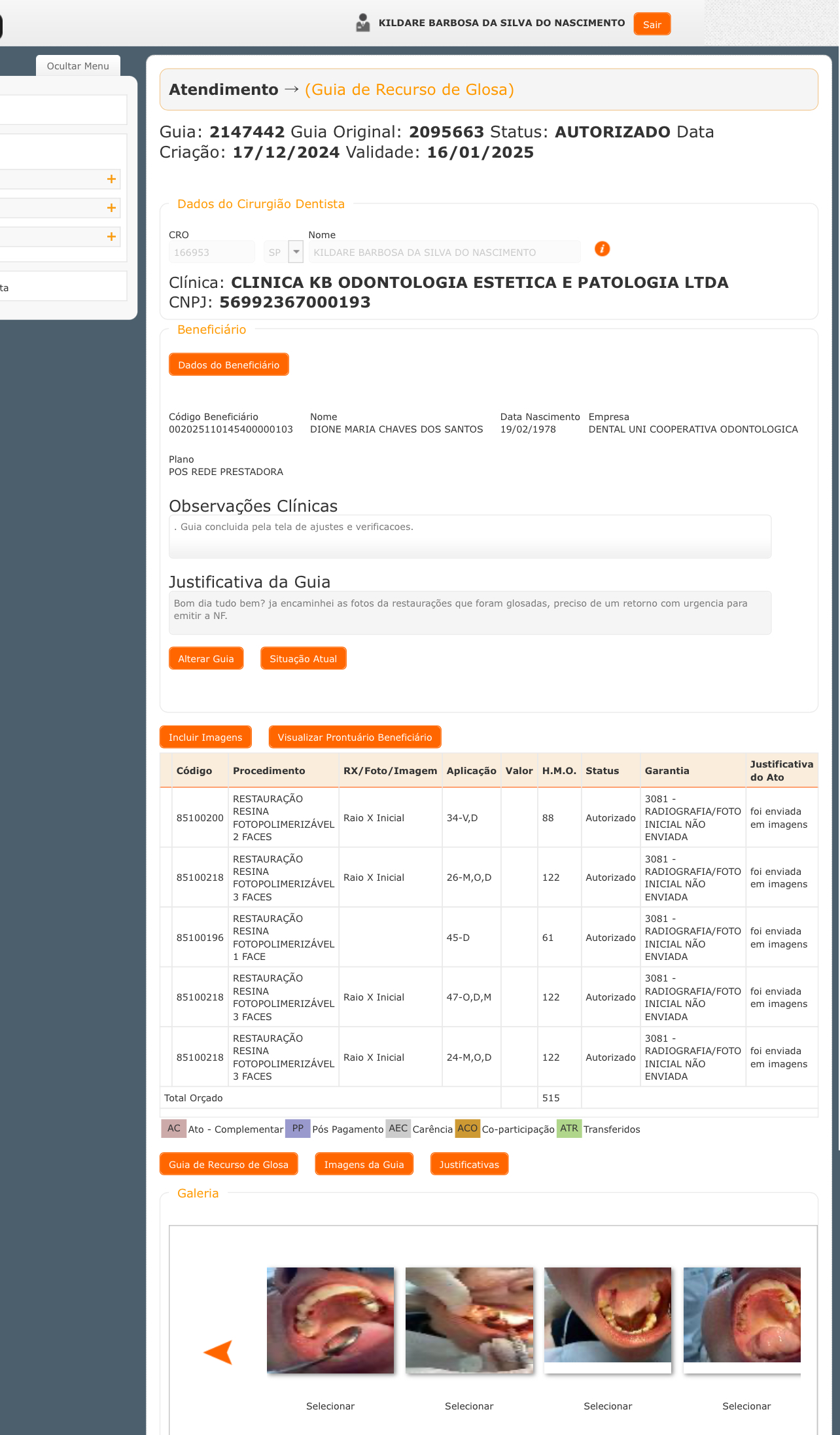The image size is (840, 1435).
Task: Click beneficiary code 002025110145400000103
Action: click(231, 429)
